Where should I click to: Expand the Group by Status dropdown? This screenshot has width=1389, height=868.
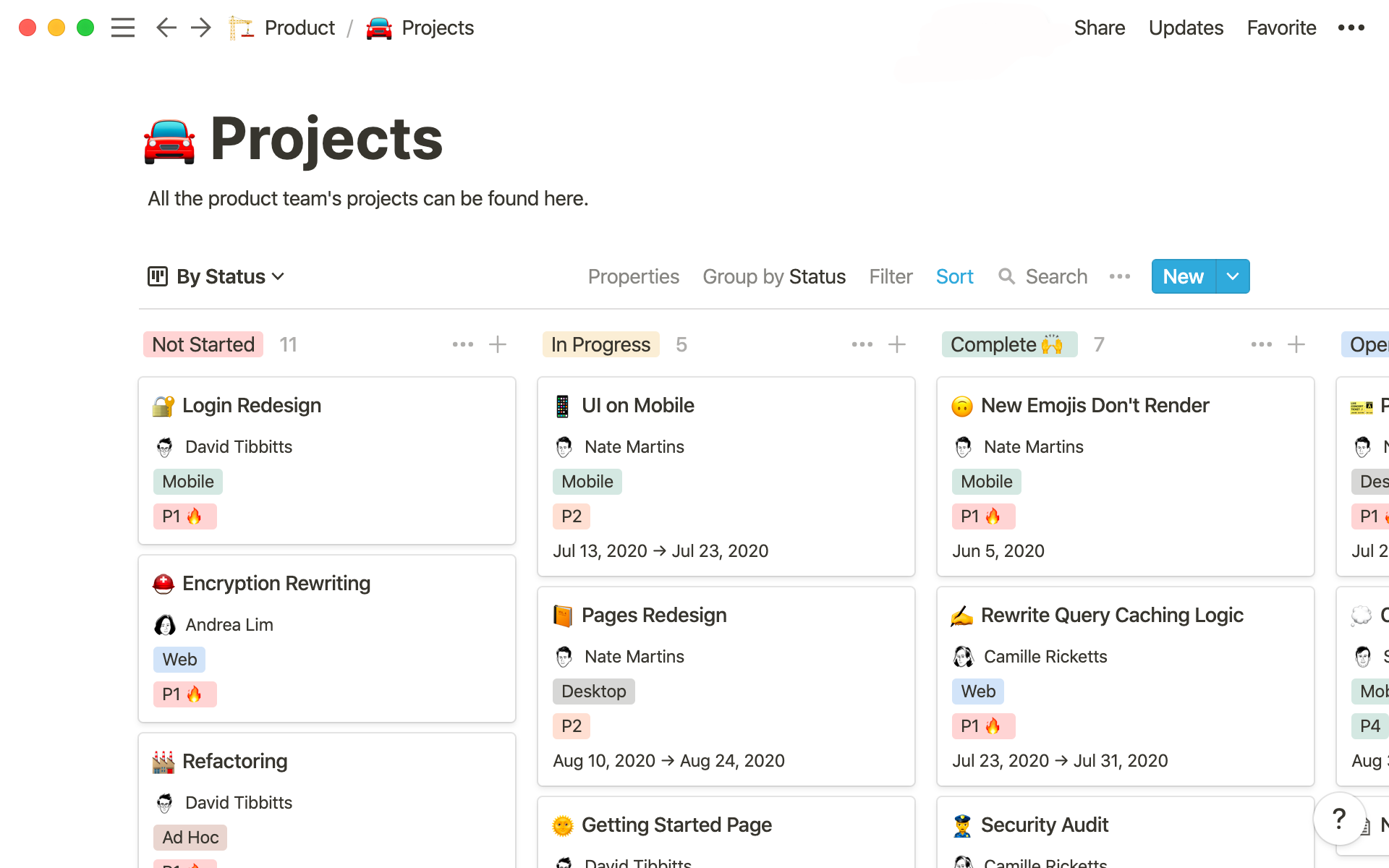(774, 276)
